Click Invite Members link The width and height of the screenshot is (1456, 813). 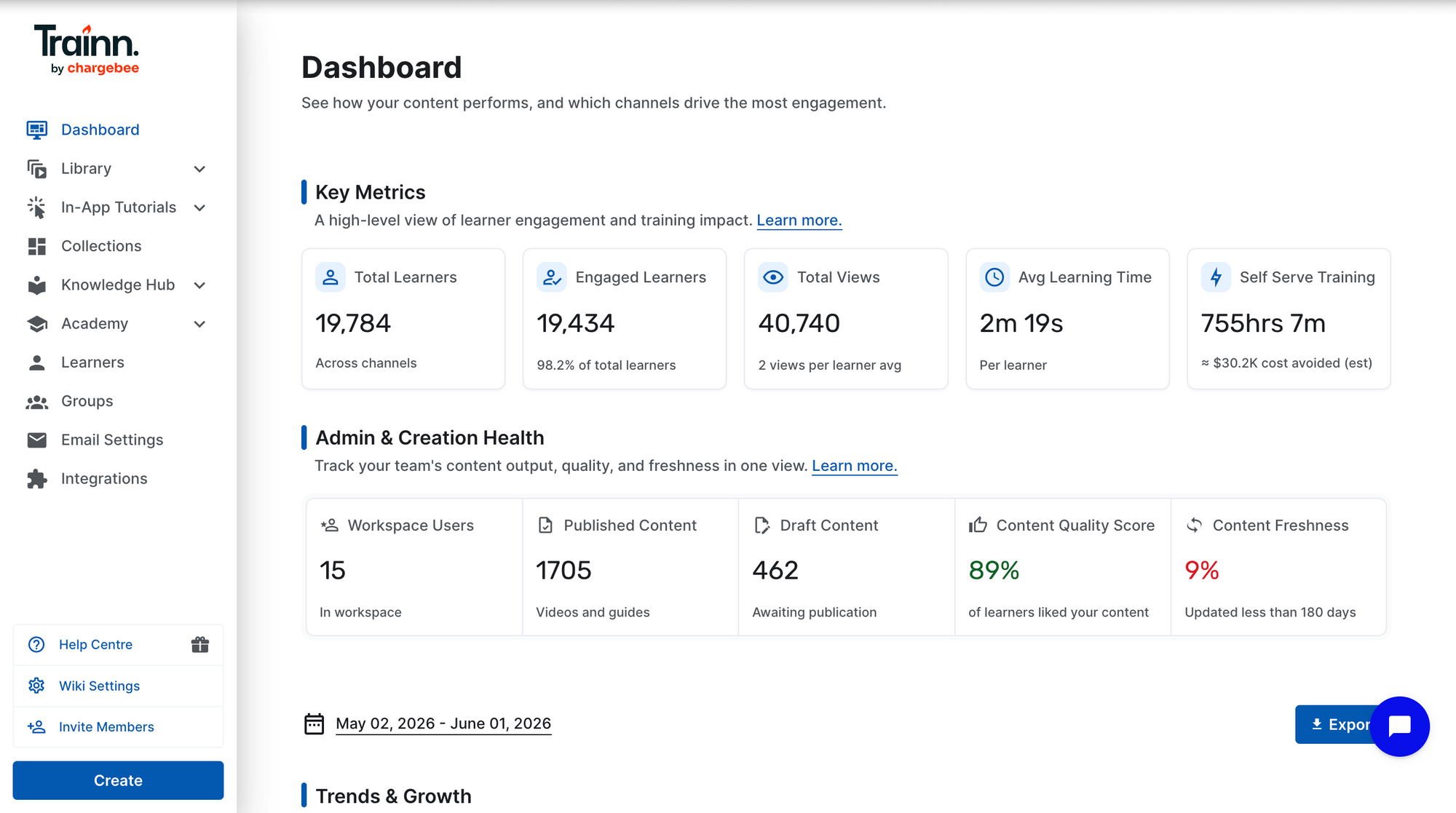click(x=106, y=726)
